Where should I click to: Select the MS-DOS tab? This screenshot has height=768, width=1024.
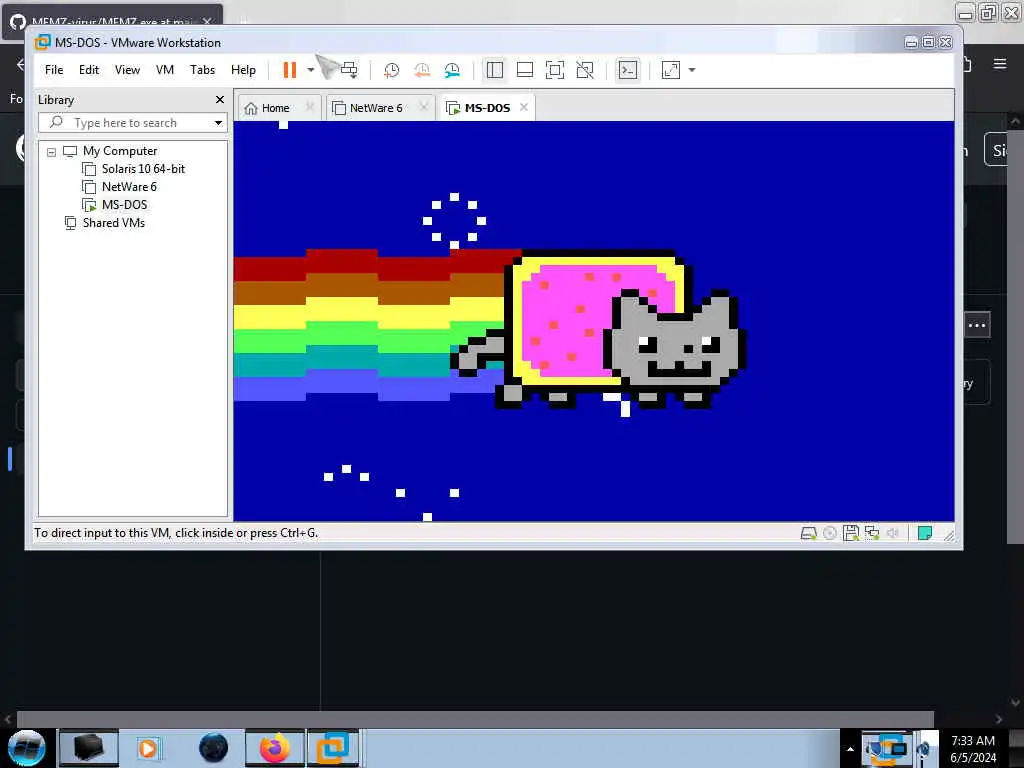487,108
